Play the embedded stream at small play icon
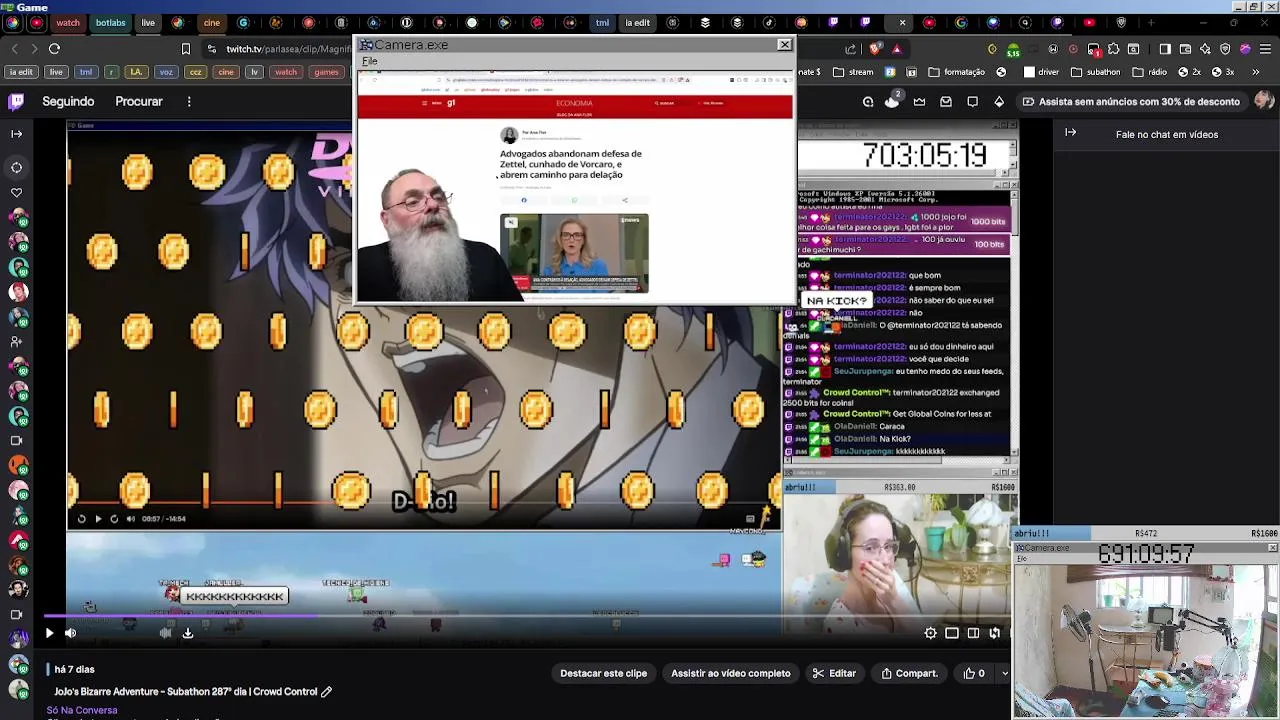Screen dimensions: 1280x720 click(x=98, y=518)
